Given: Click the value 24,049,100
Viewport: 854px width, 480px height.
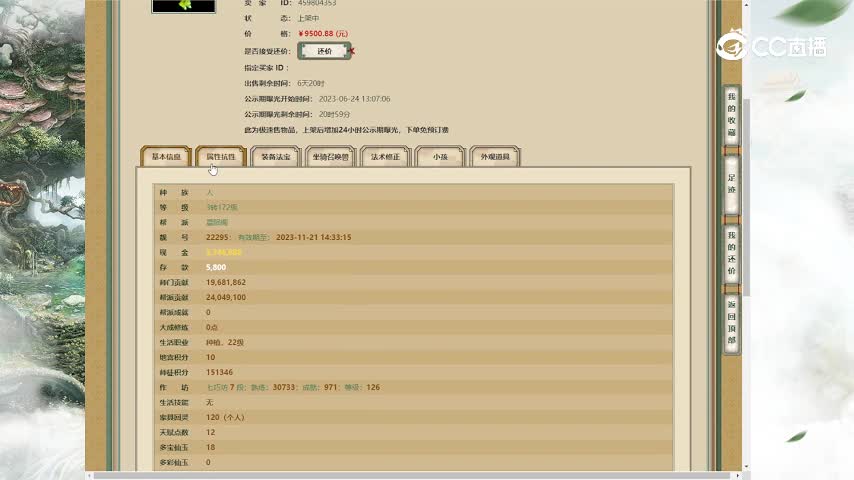Looking at the screenshot, I should click(226, 297).
